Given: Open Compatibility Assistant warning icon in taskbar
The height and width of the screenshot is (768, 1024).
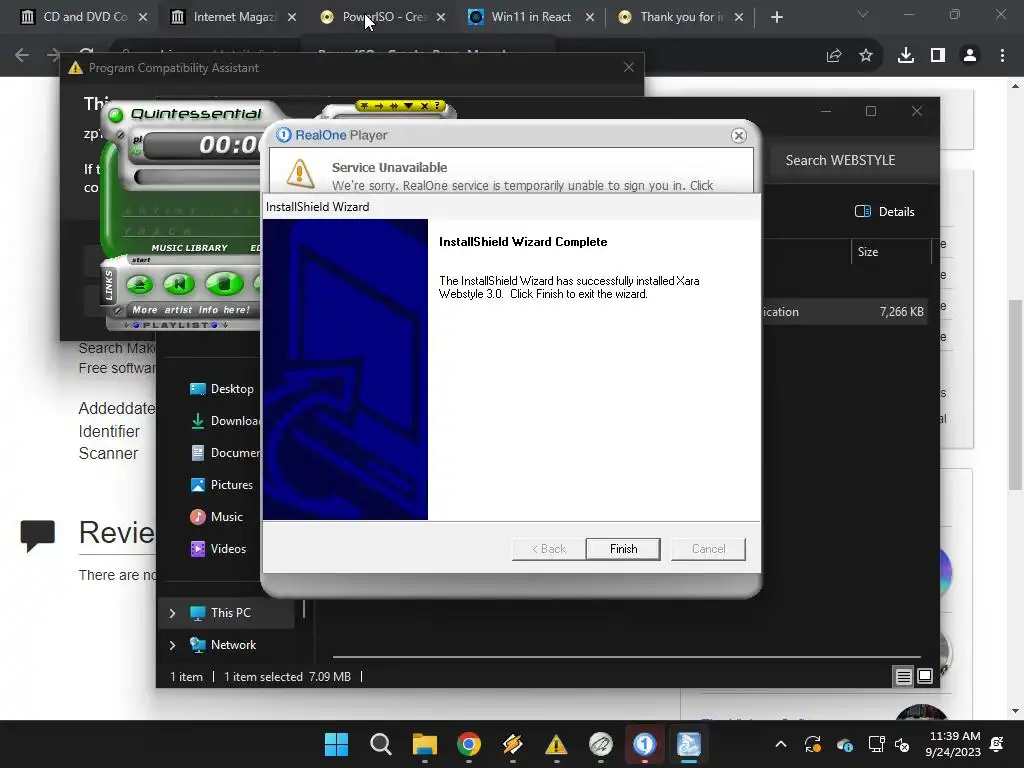Looking at the screenshot, I should click(x=556, y=744).
